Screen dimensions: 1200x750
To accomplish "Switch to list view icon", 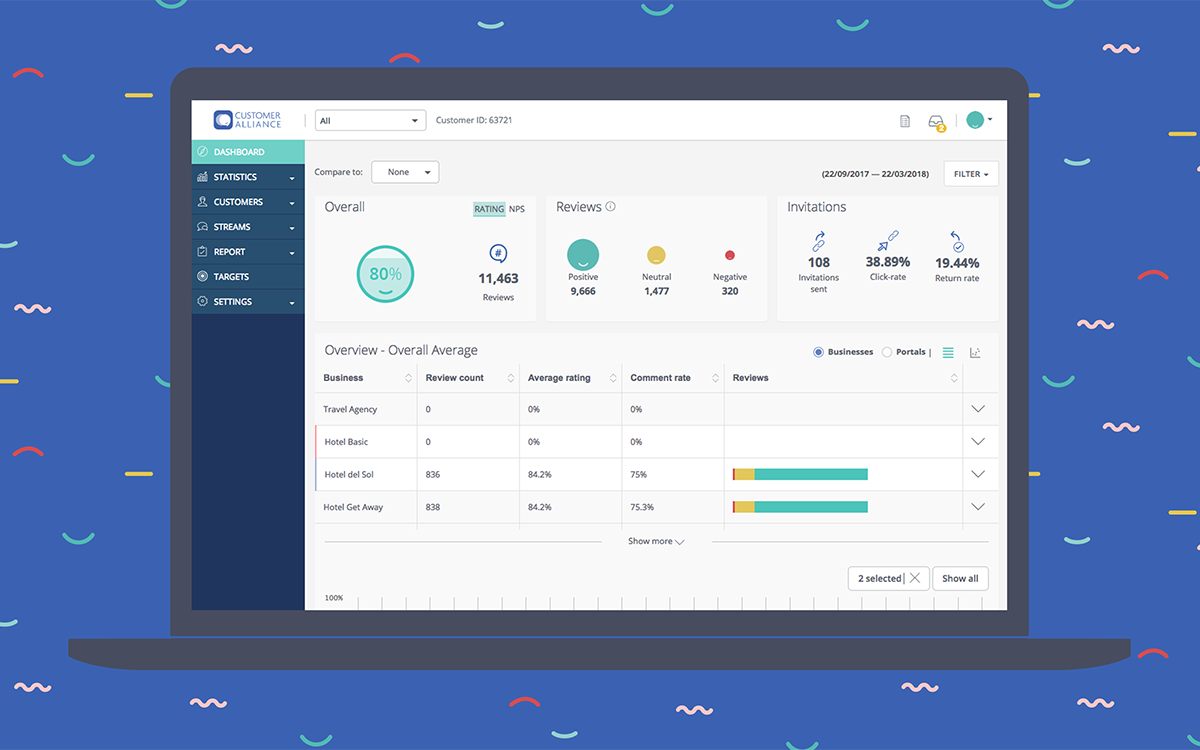I will click(x=948, y=352).
